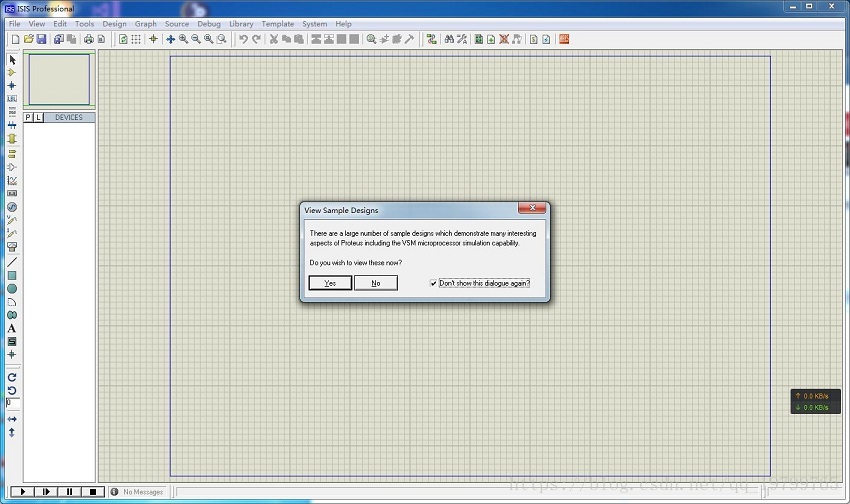
Task: Close the View Sample Designs dialog
Action: [x=532, y=208]
